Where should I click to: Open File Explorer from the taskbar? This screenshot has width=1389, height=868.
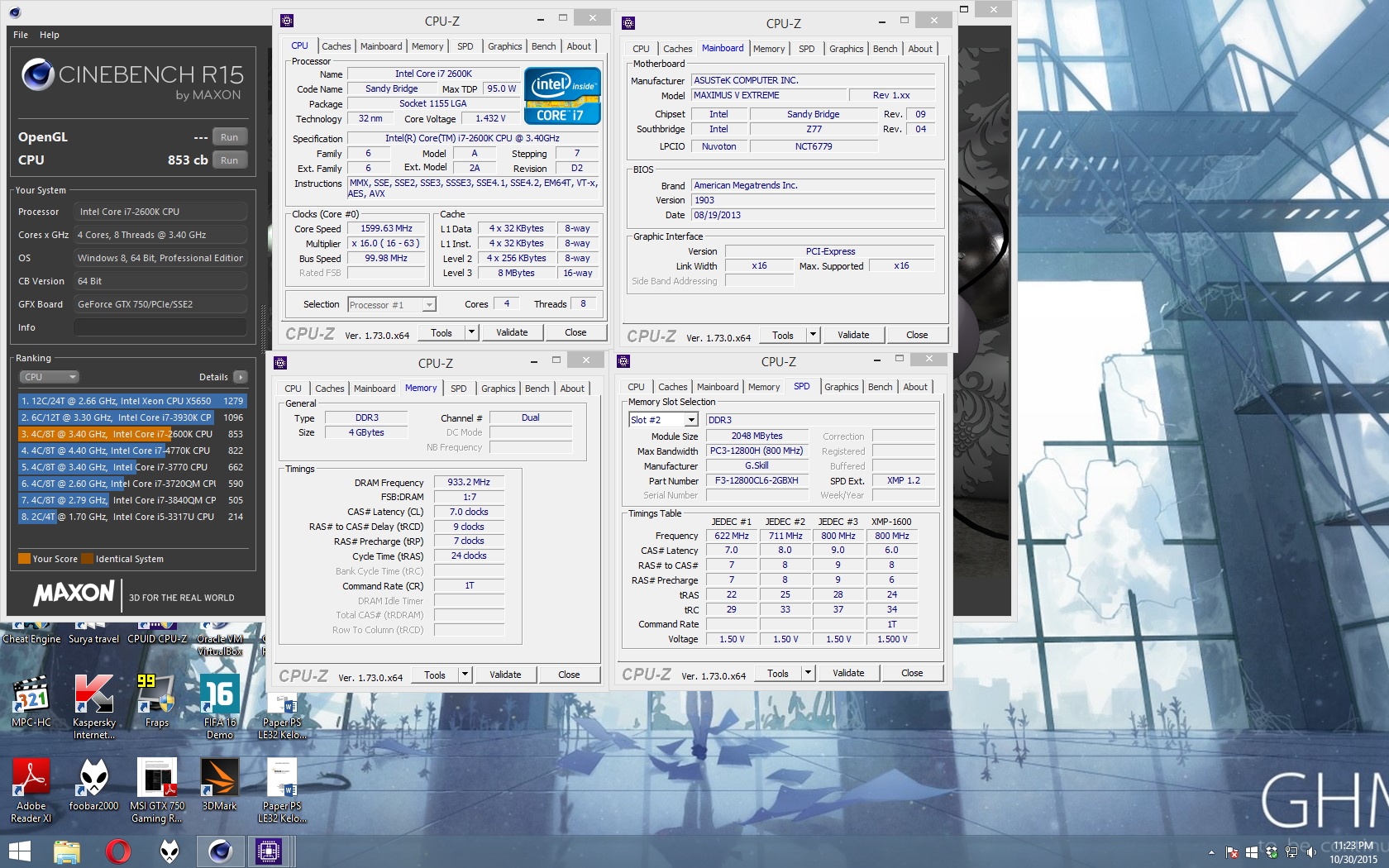pyautogui.click(x=67, y=851)
